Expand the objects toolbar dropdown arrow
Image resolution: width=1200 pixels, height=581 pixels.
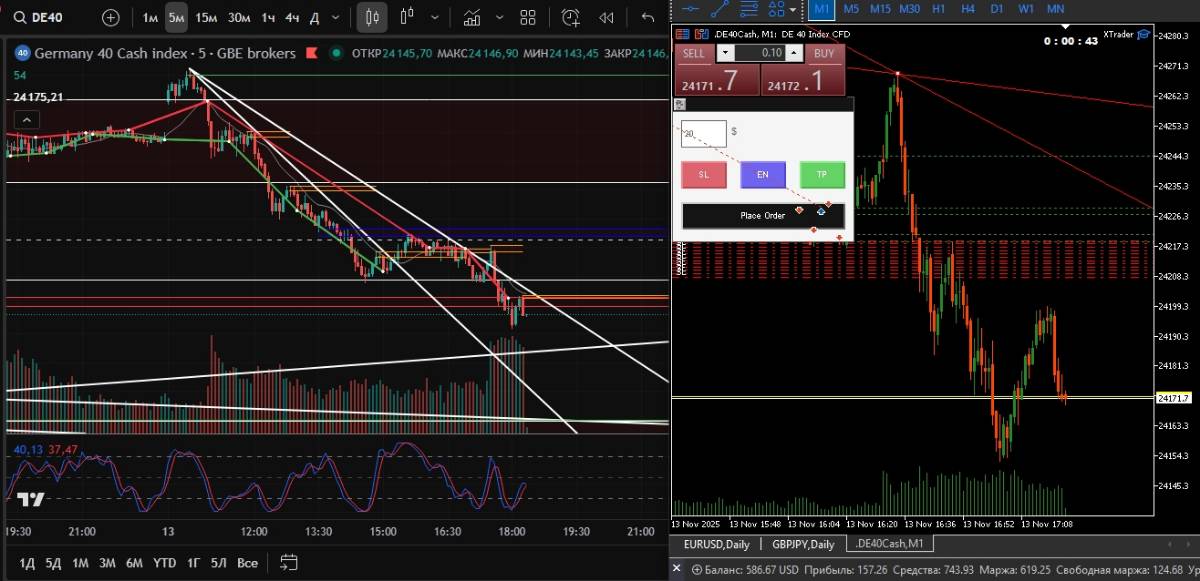(793, 9)
